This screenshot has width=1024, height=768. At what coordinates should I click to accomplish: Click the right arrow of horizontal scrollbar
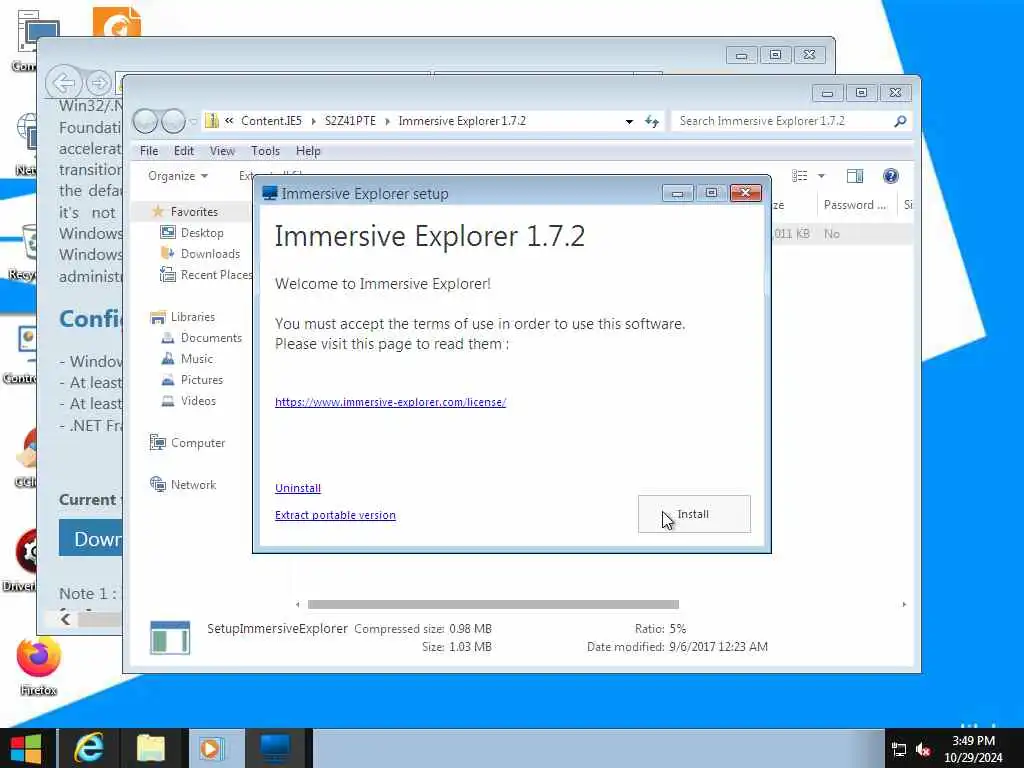904,605
